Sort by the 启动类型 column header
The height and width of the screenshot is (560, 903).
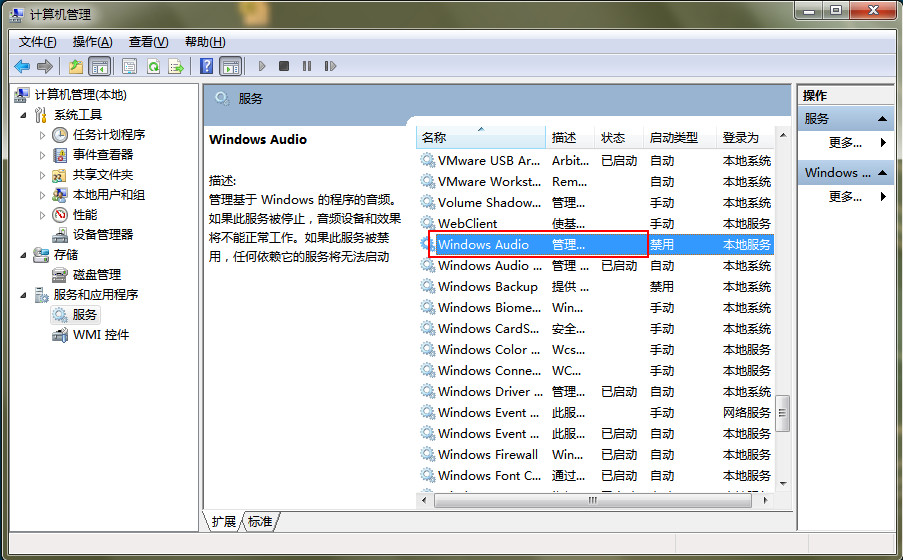(x=679, y=138)
